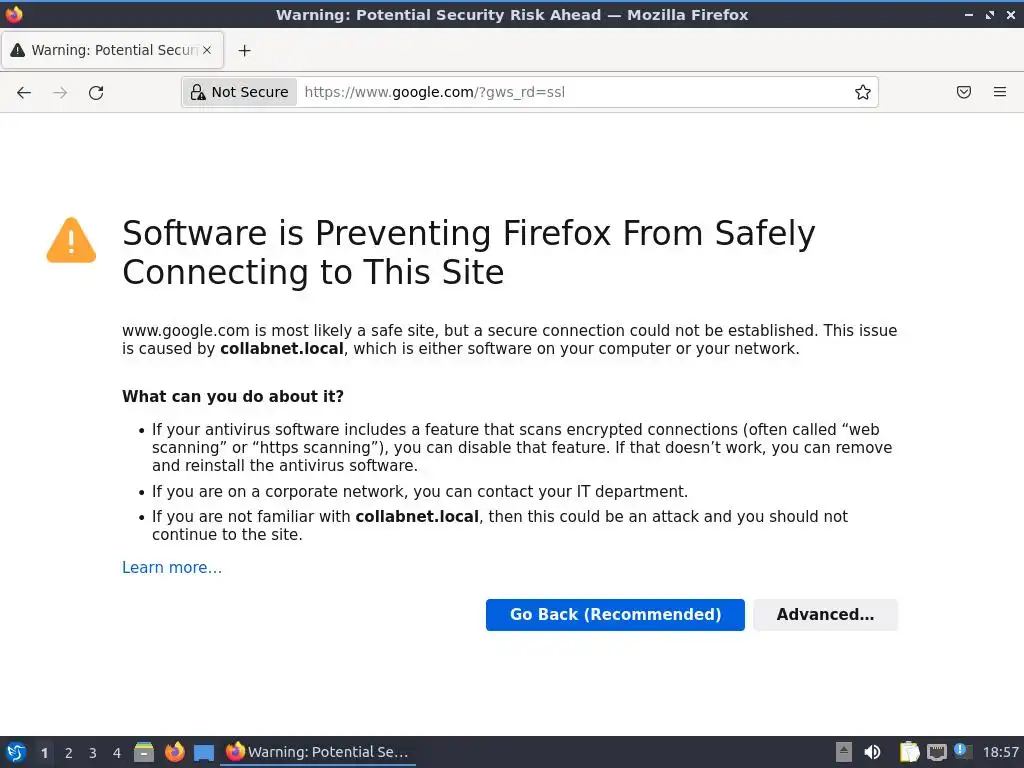Screen dimensions: 1024x768
Task: Switch to workspace 1
Action: click(44, 753)
